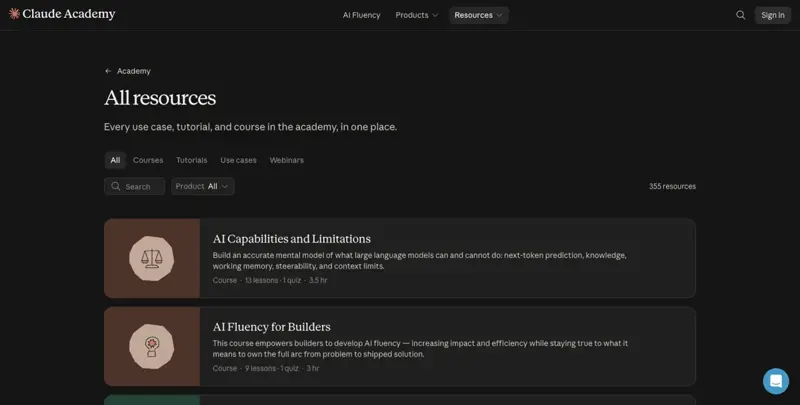Image resolution: width=800 pixels, height=405 pixels.
Task: Expand the Products menu chevron
Action: click(435, 15)
